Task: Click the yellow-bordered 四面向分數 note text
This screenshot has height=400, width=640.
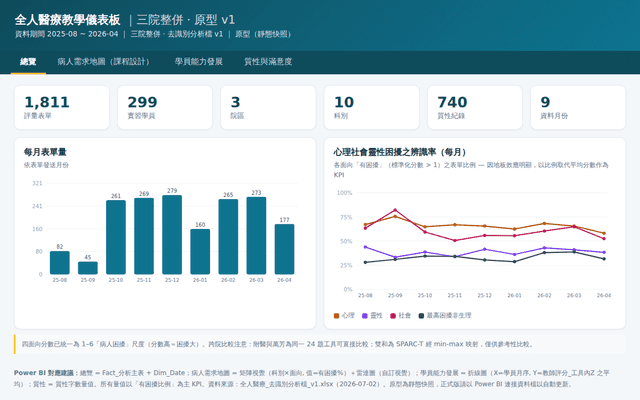Action: 278,344
